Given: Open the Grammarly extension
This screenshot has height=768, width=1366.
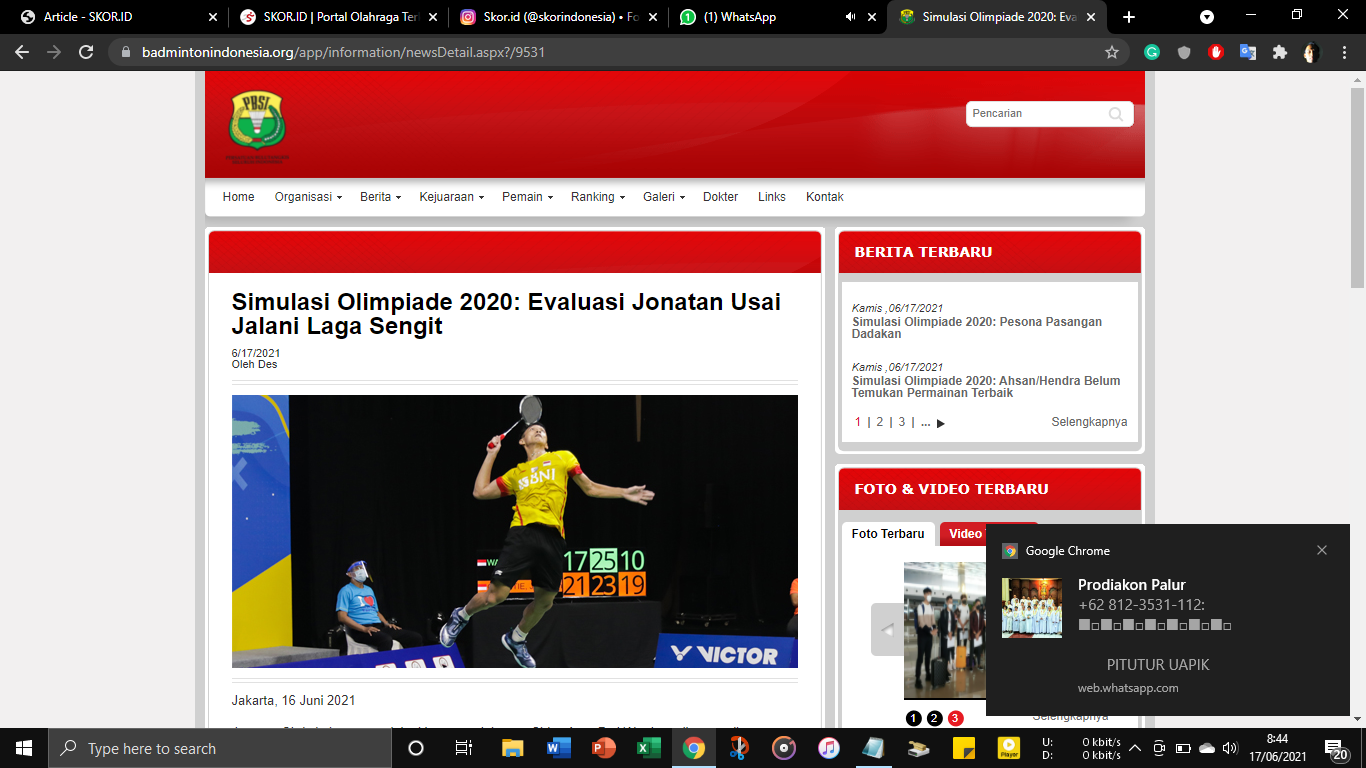Looking at the screenshot, I should (1152, 52).
